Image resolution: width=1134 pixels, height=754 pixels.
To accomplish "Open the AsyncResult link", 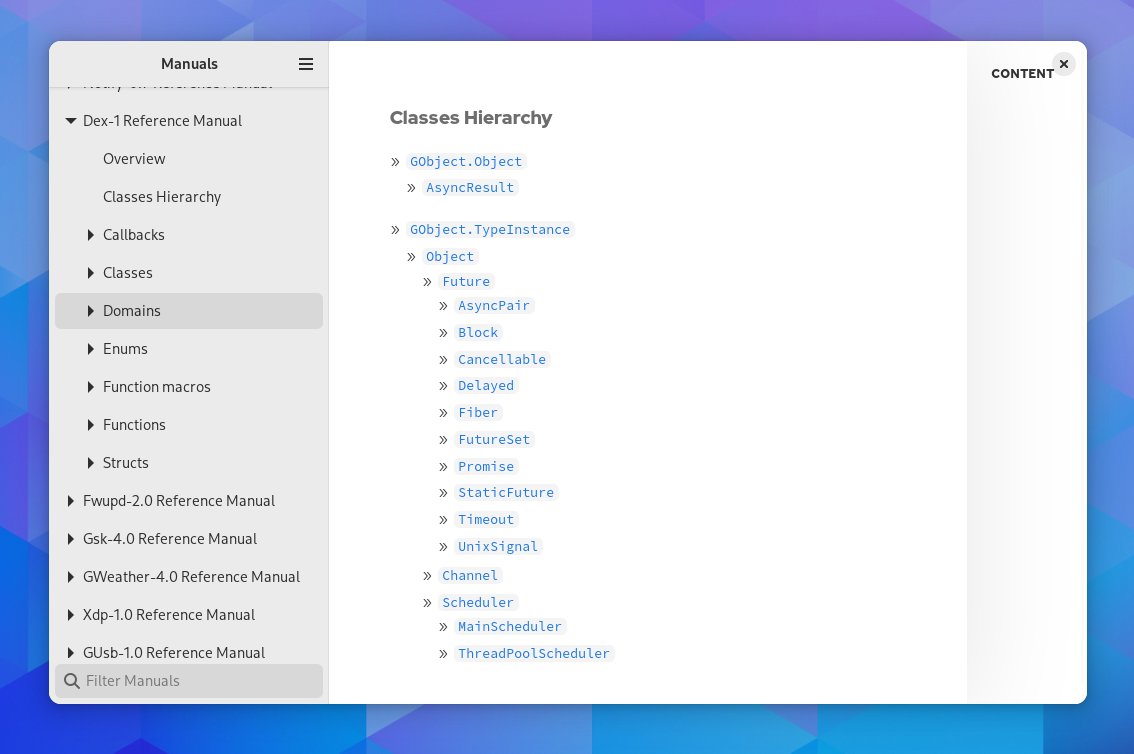I will pyautogui.click(x=470, y=187).
